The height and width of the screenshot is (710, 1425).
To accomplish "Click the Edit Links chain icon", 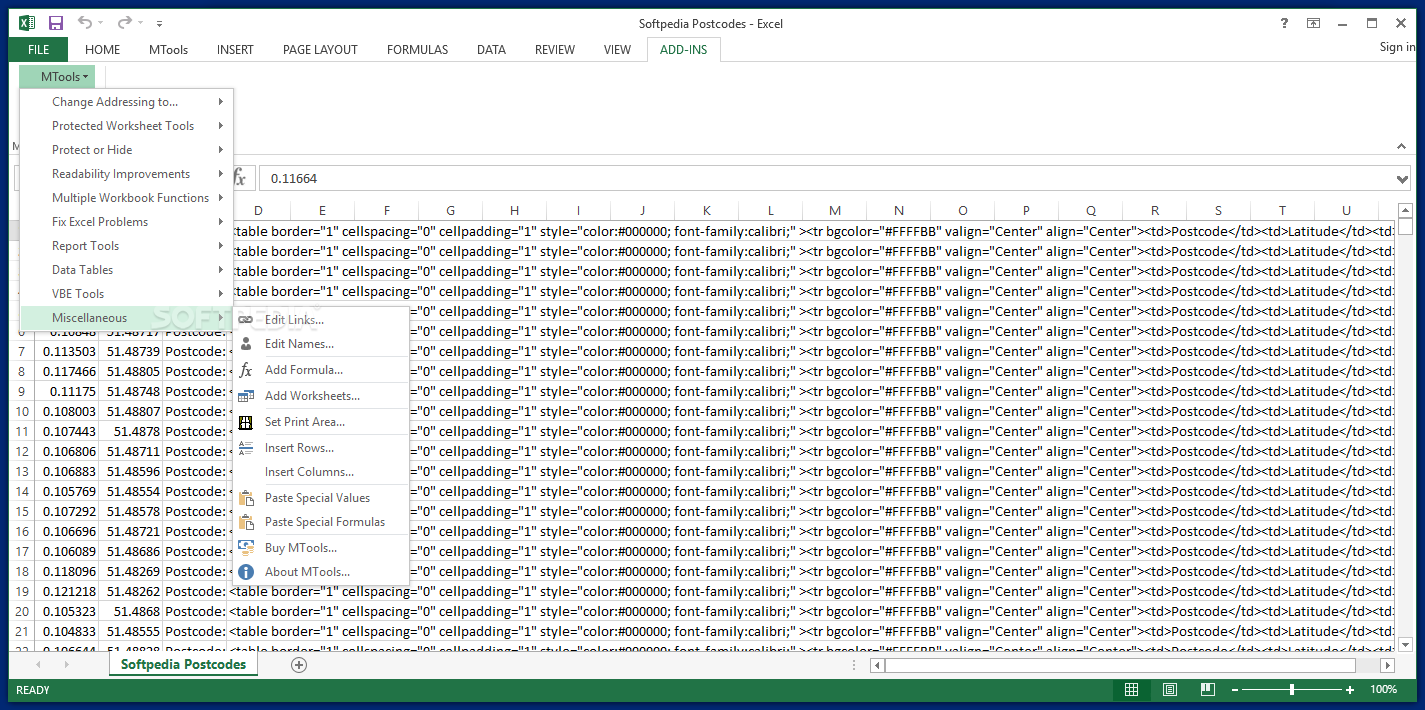I will [246, 319].
